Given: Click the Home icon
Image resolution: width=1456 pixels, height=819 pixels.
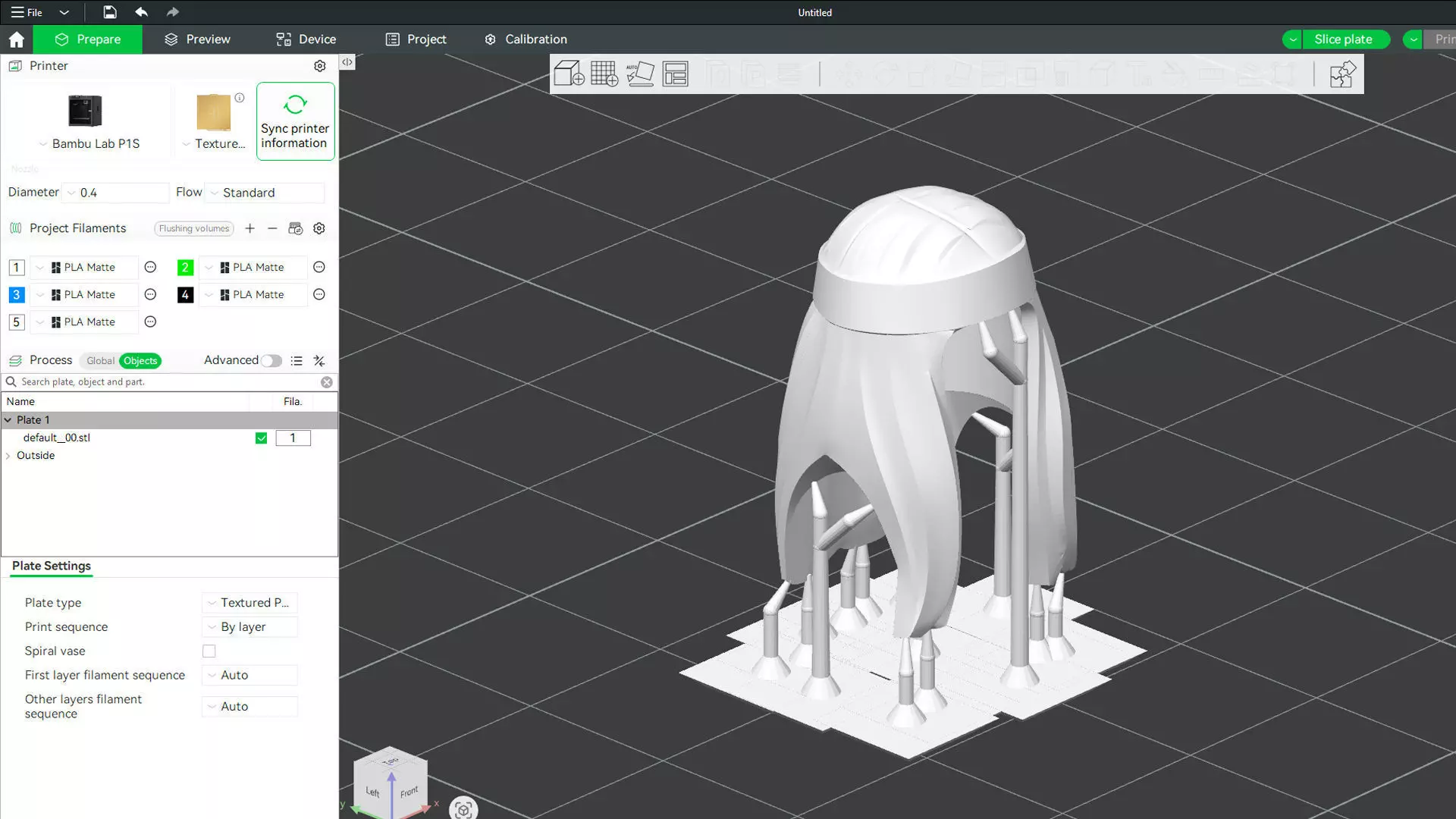Looking at the screenshot, I should pos(17,39).
